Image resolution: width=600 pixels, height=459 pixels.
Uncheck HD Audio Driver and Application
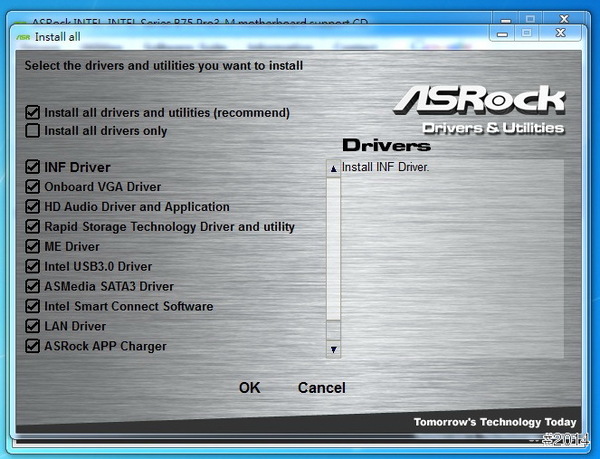(34, 207)
